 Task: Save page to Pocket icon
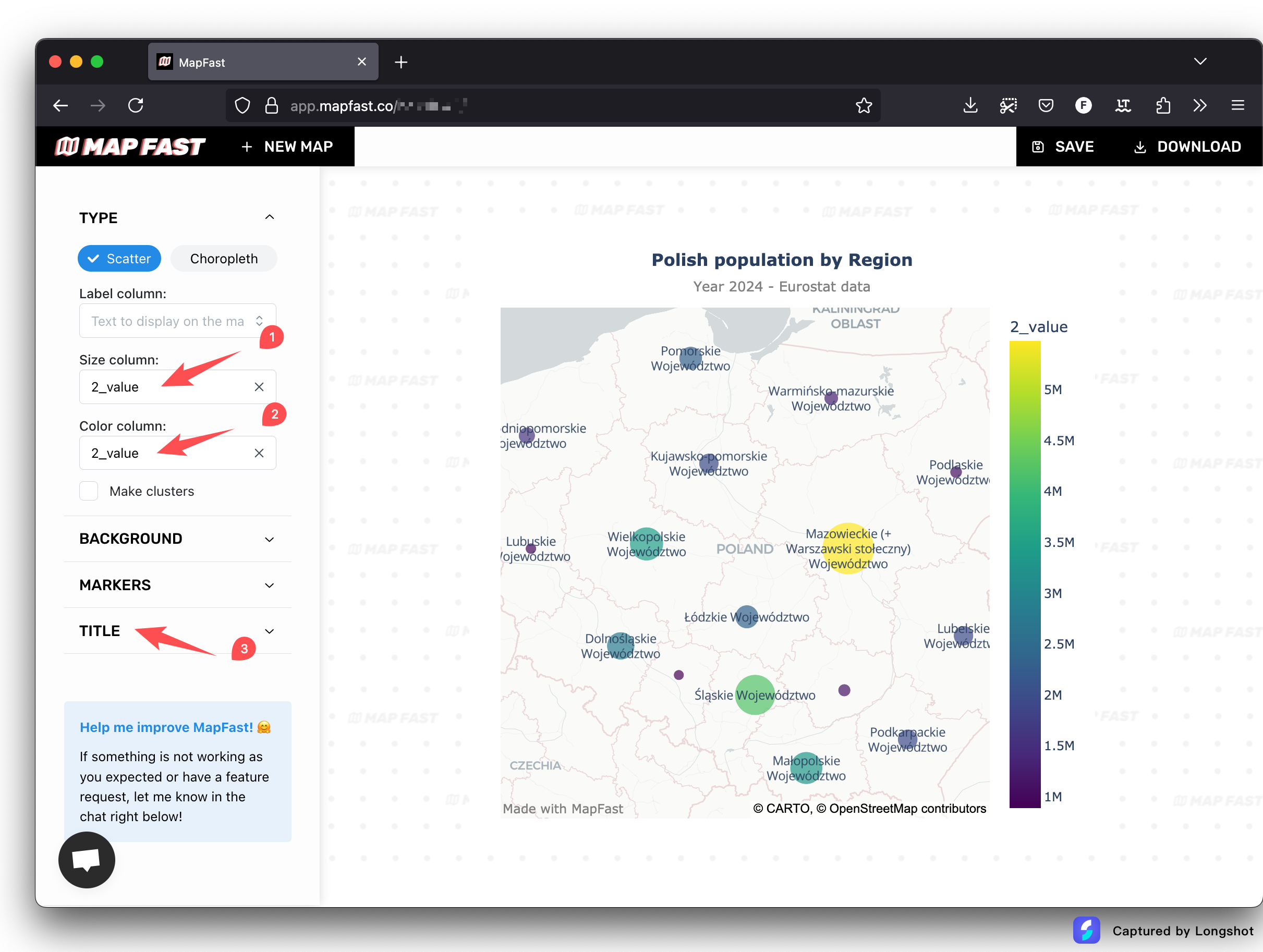pyautogui.click(x=1046, y=106)
